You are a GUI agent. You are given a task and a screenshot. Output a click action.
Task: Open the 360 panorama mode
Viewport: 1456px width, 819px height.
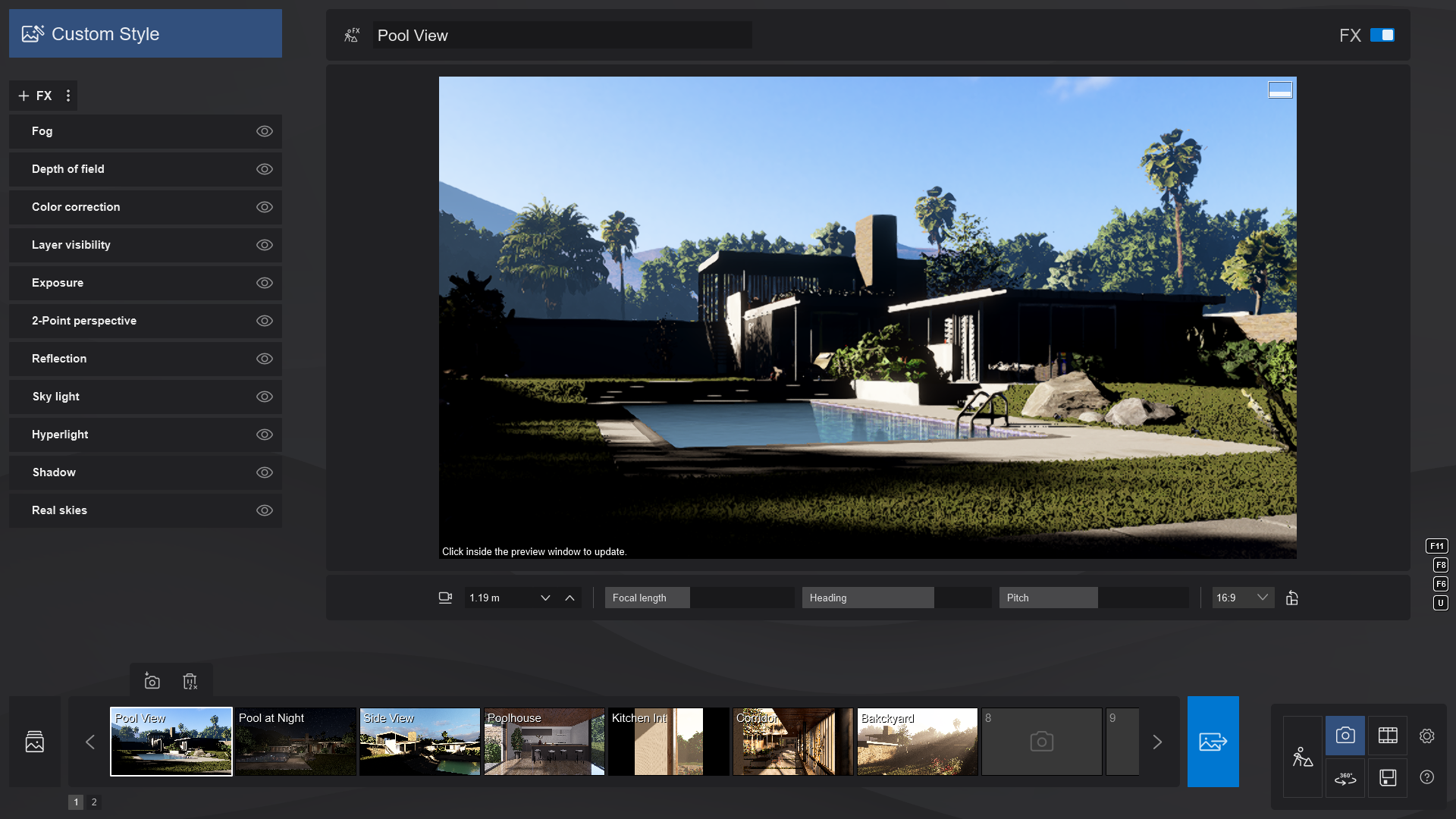coord(1345,778)
